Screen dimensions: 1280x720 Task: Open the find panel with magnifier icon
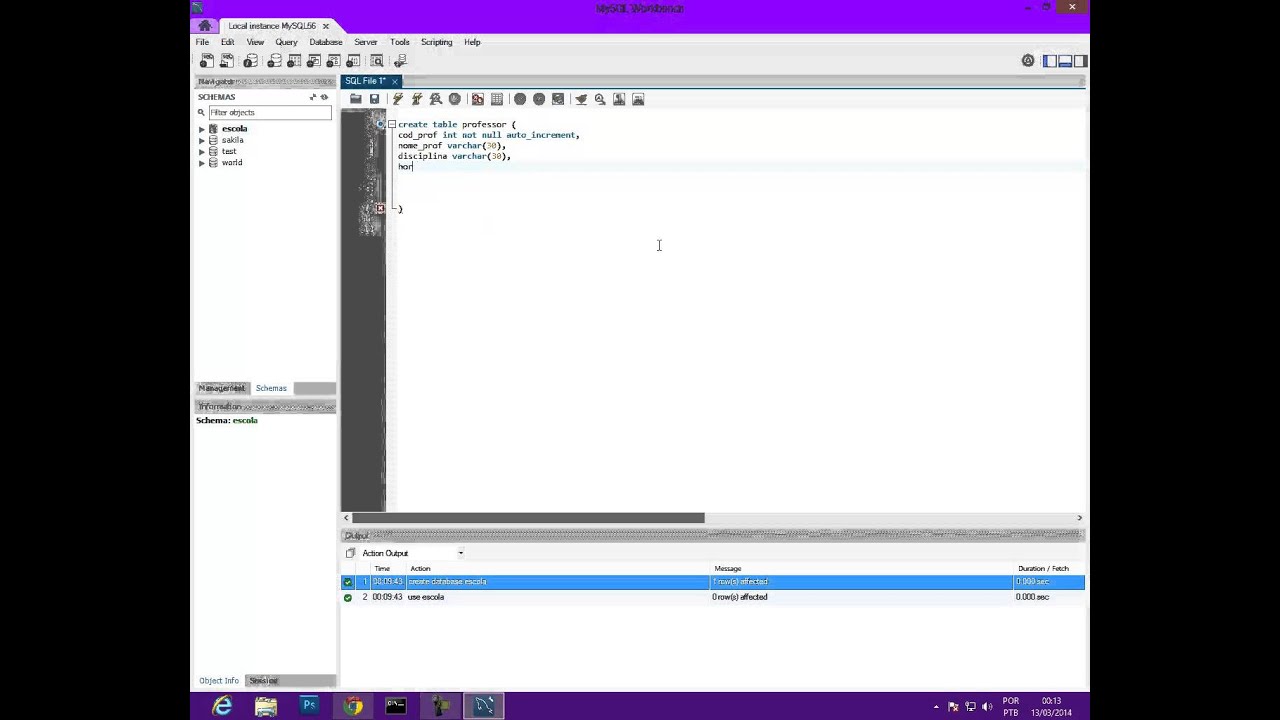click(x=600, y=99)
